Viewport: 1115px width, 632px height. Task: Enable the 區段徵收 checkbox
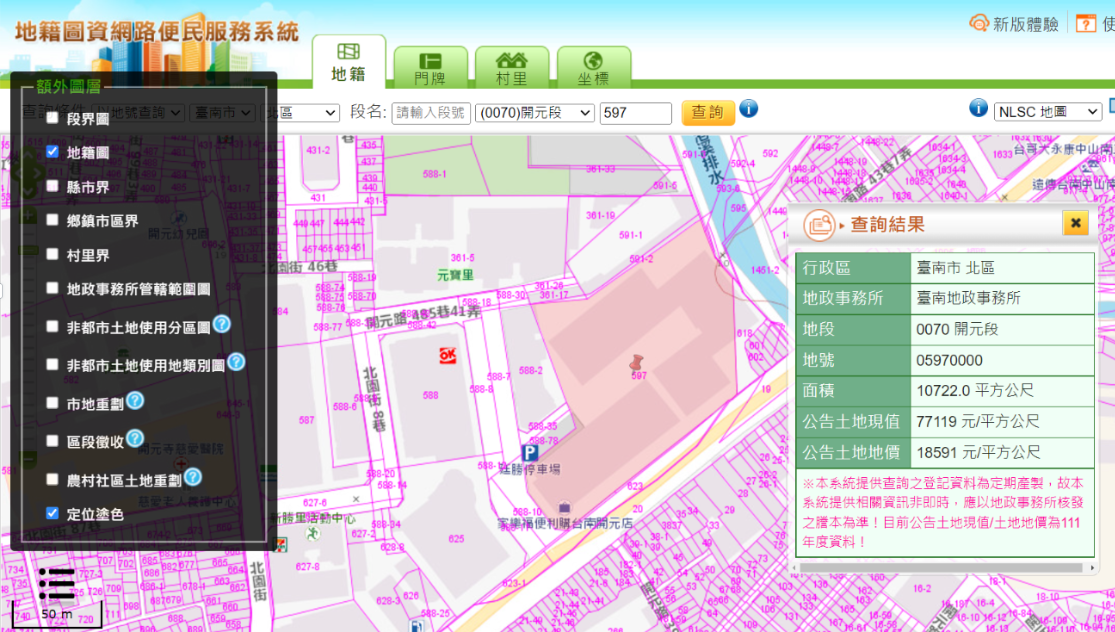[52, 441]
